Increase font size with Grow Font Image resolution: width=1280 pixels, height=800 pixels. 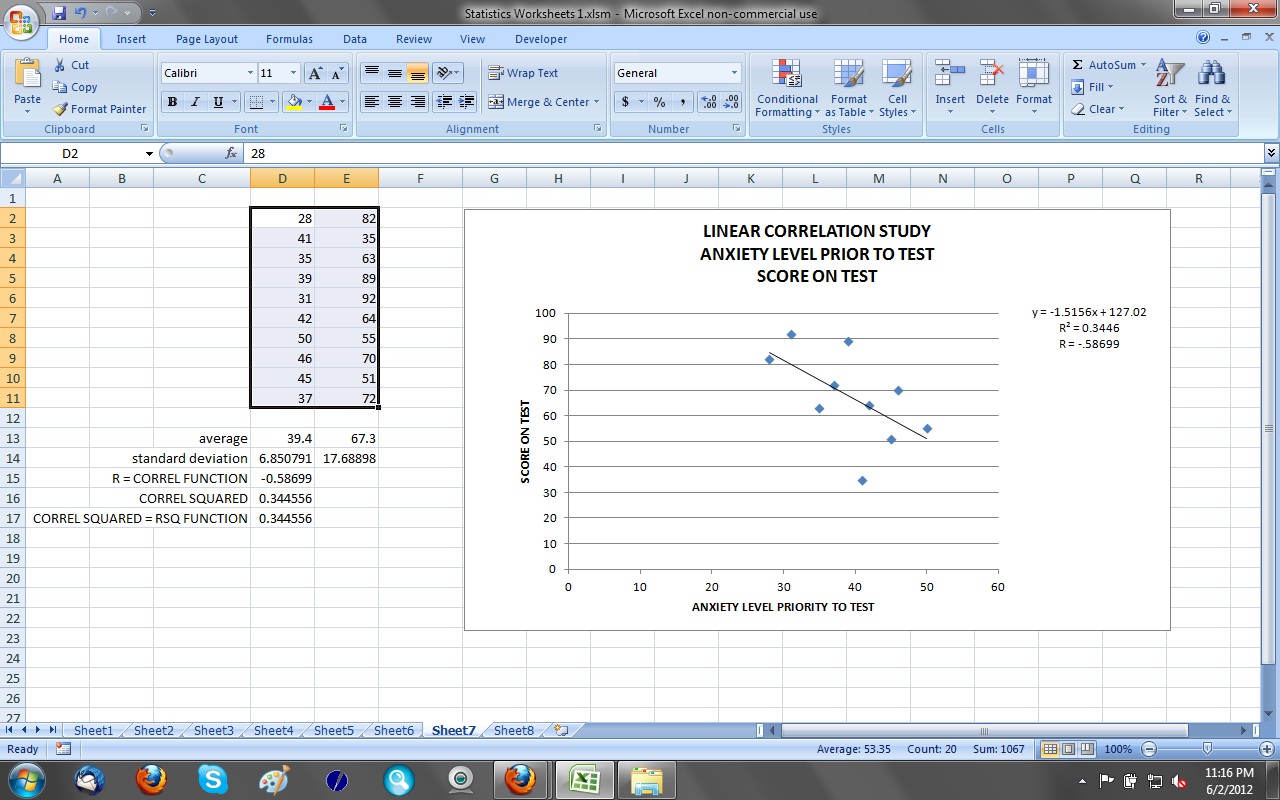pos(315,73)
